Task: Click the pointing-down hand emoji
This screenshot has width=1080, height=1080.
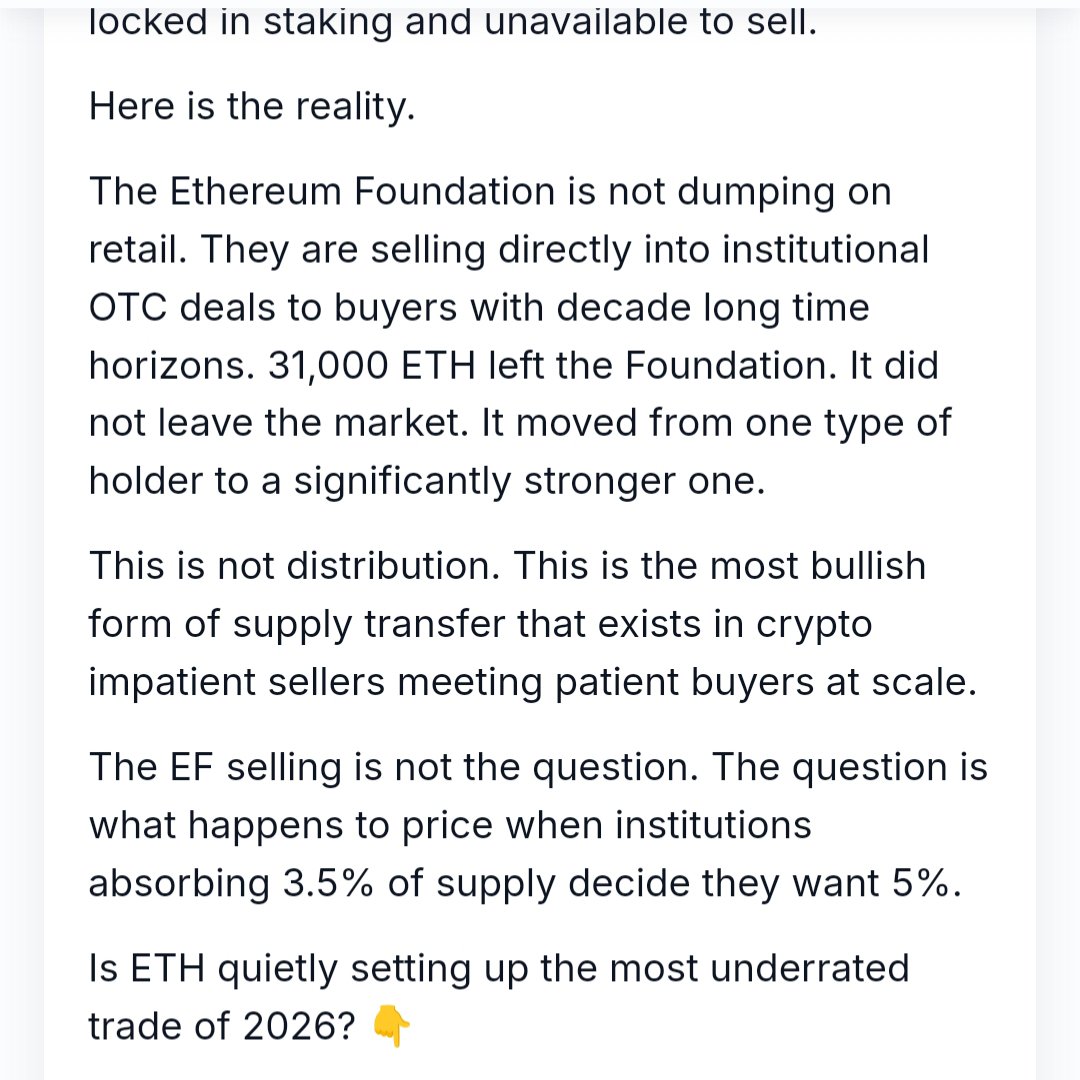Action: [x=390, y=1026]
